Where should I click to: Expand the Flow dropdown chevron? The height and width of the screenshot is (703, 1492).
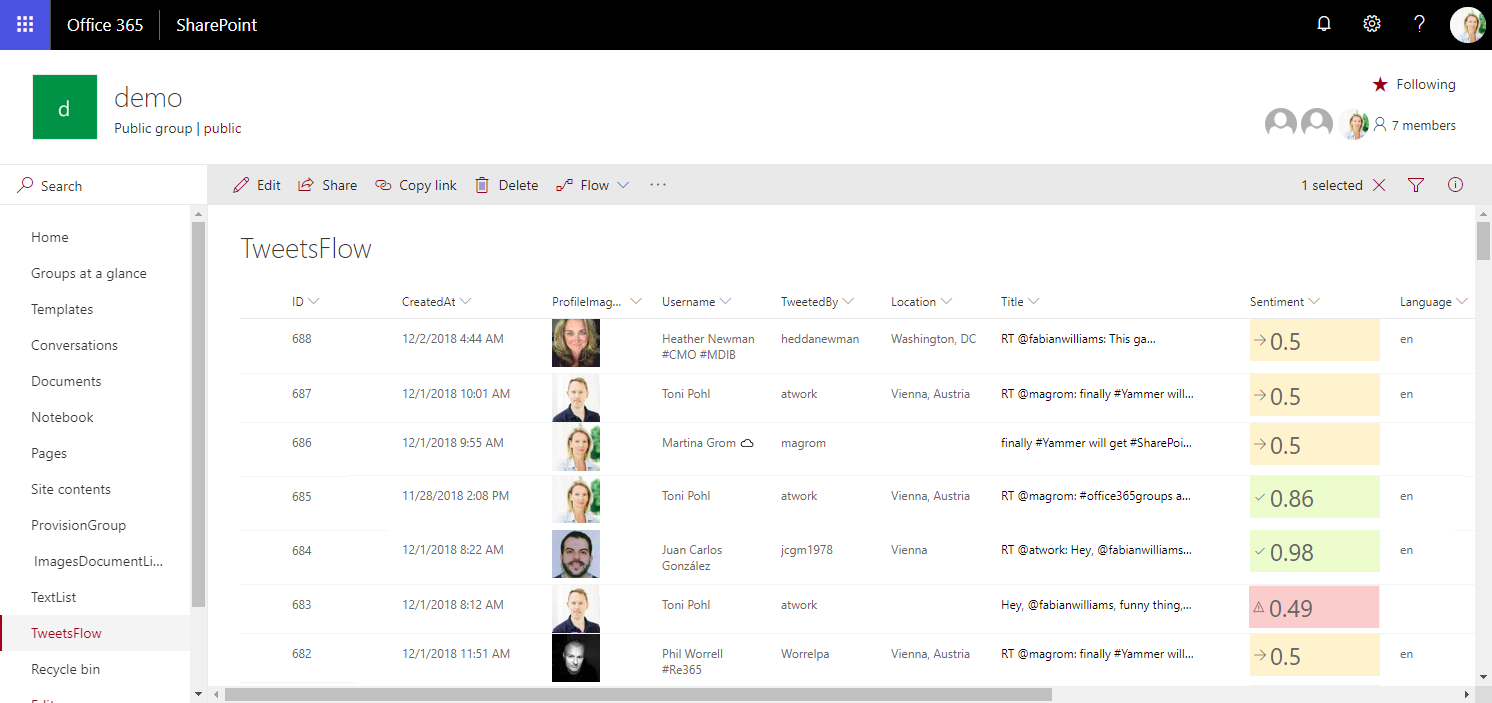pyautogui.click(x=624, y=185)
